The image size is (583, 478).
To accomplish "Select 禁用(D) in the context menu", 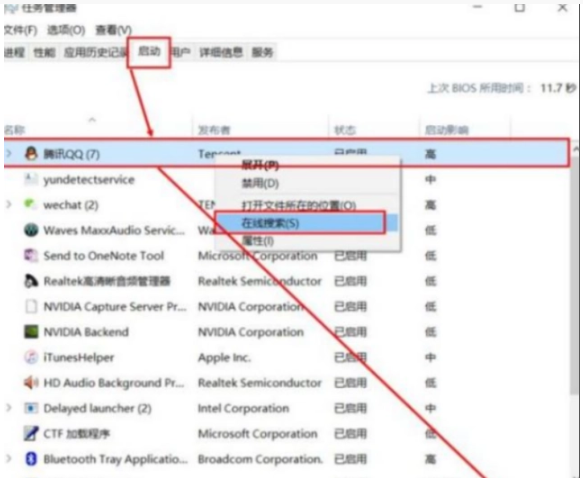I will point(260,183).
